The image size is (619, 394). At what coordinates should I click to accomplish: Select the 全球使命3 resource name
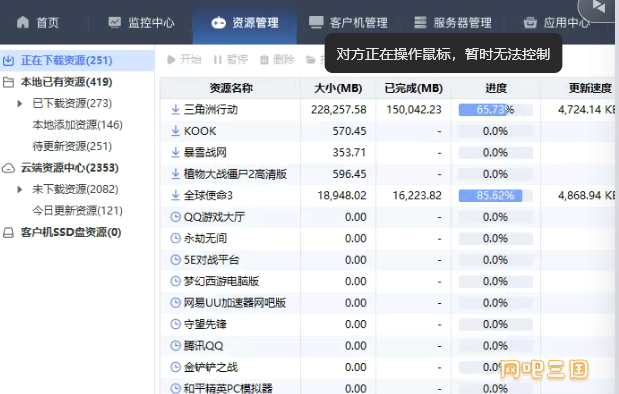tap(208, 195)
